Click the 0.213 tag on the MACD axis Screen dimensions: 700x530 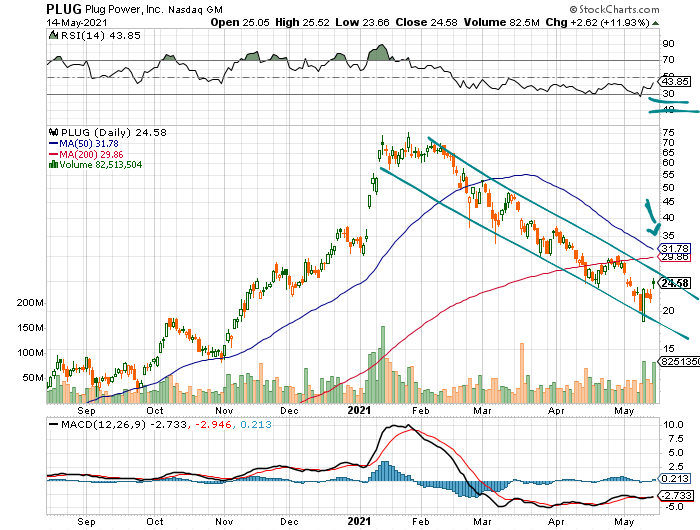677,479
